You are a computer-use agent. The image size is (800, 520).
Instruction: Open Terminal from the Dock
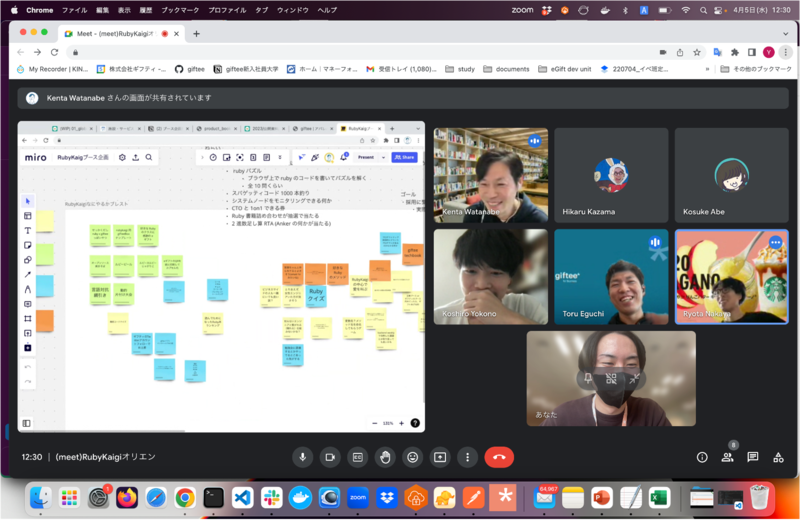pos(213,497)
